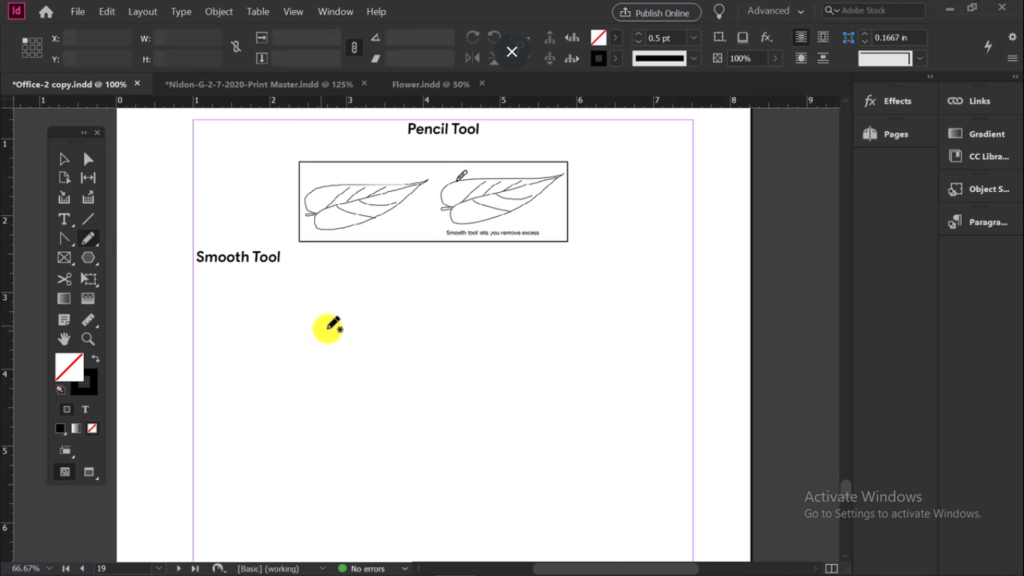Open the page number dropdown

point(159,569)
